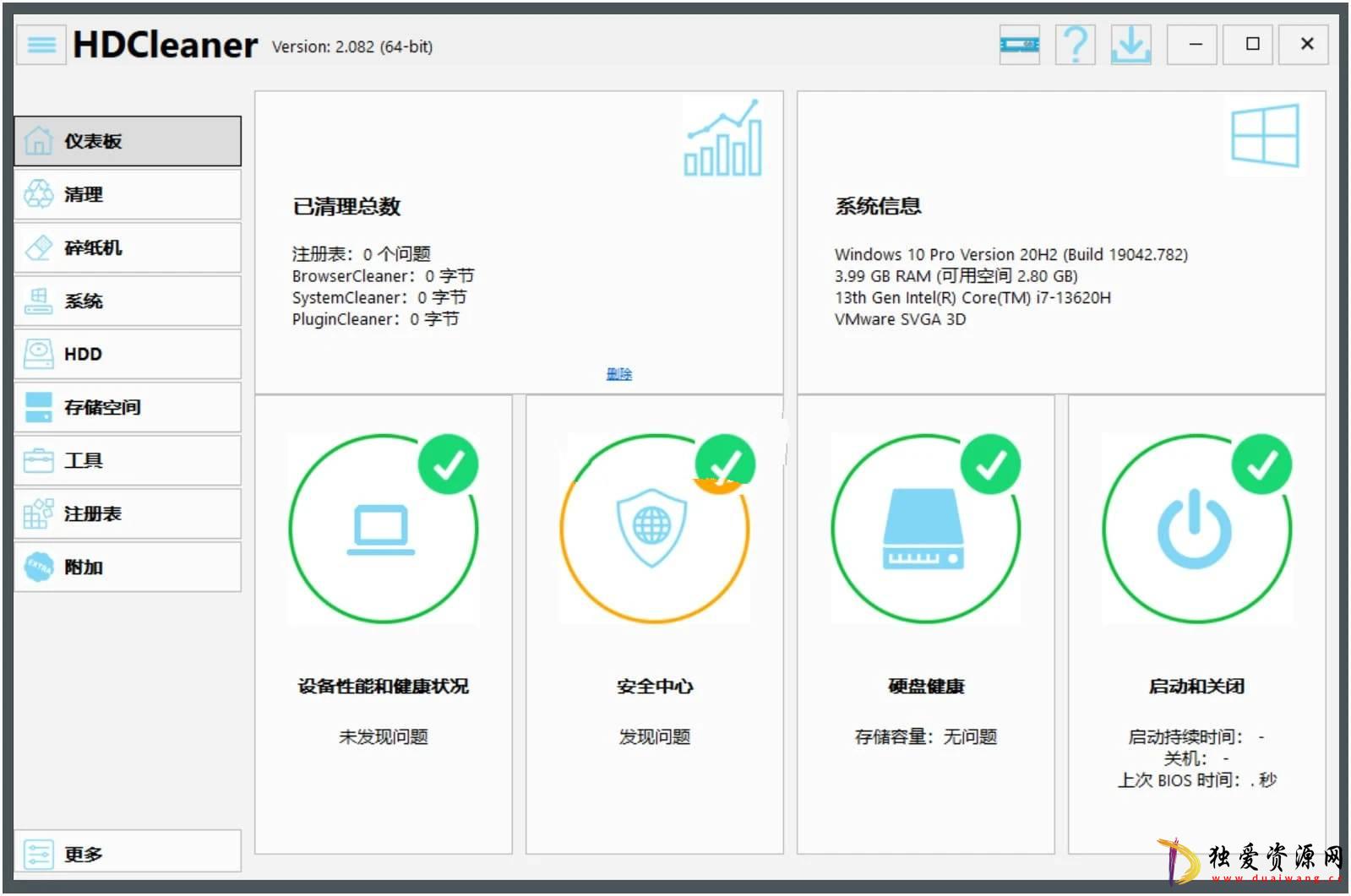Open the 附加 extras section
Screen dimensions: 1351x896
coord(128,567)
